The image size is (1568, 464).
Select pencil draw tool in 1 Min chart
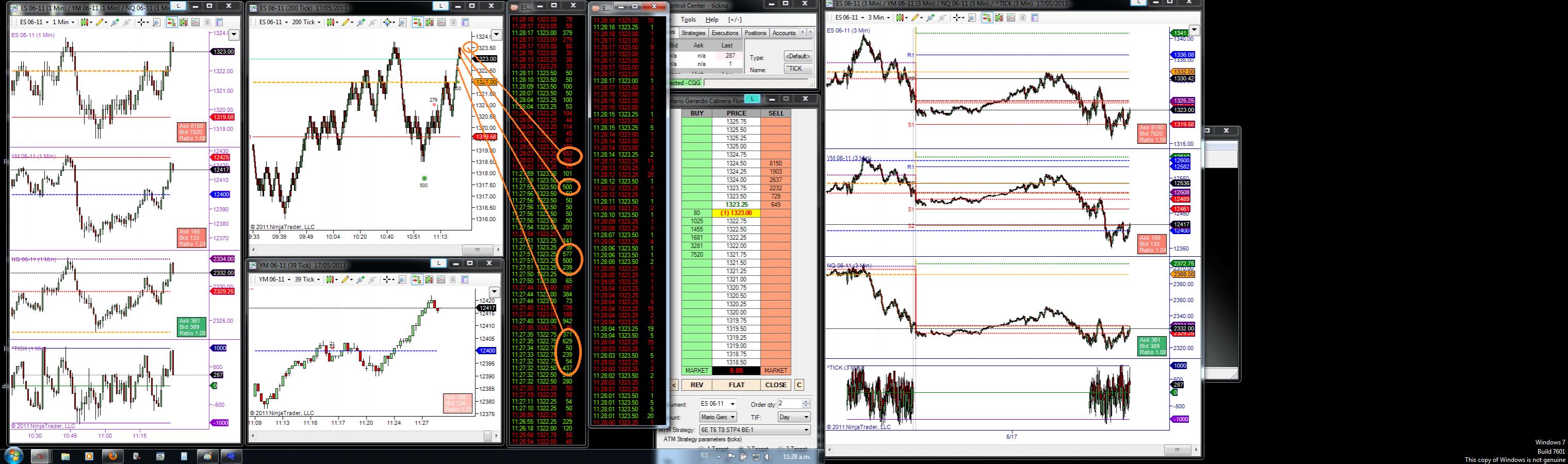[100, 23]
